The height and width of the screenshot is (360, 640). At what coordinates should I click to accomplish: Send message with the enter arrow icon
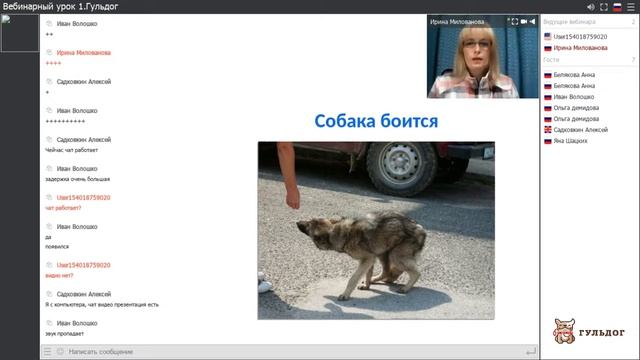[x=531, y=351]
